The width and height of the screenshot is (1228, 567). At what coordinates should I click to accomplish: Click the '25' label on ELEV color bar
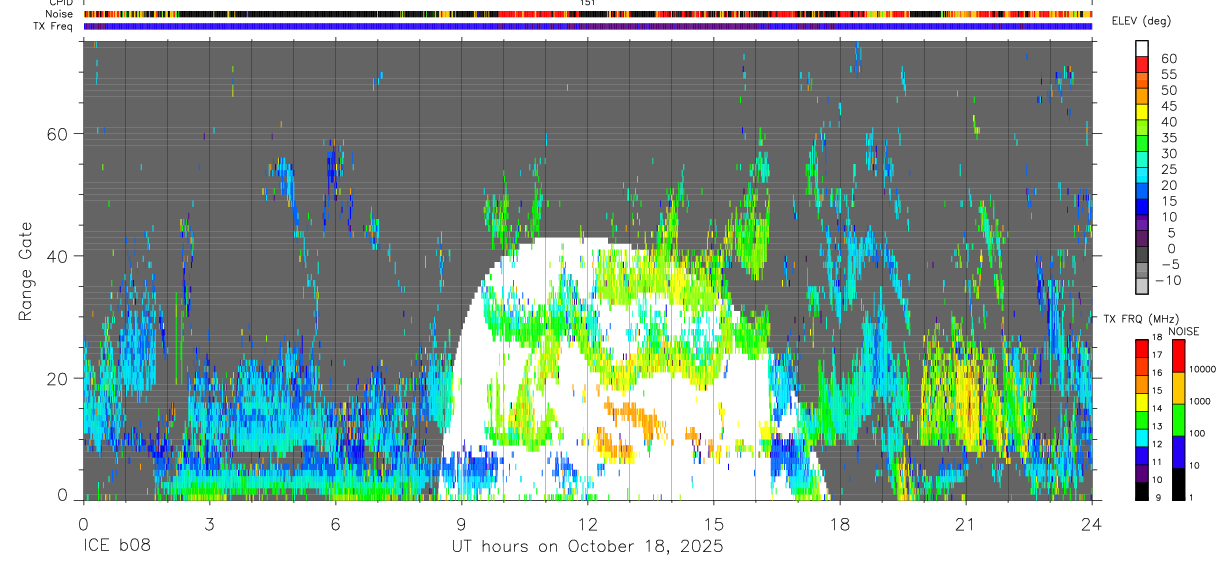[1168, 169]
